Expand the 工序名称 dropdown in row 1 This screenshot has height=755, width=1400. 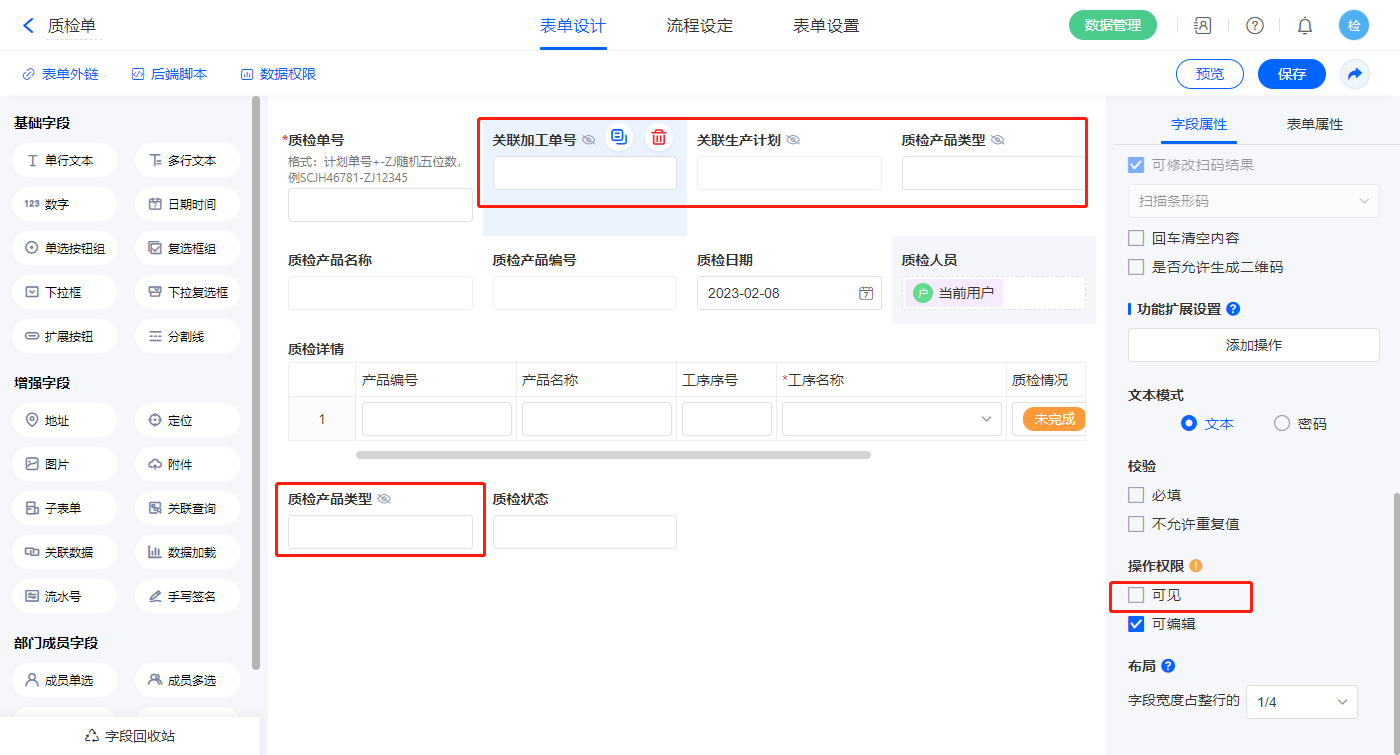tap(891, 420)
